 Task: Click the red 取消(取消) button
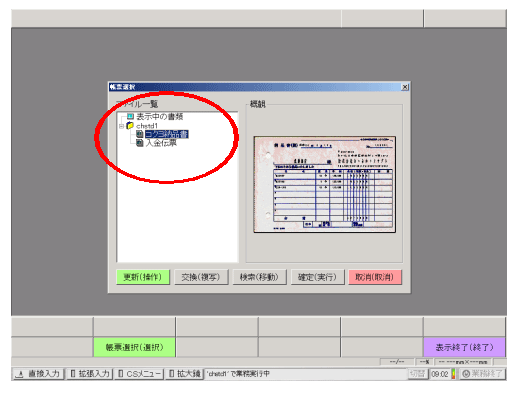[375, 277]
